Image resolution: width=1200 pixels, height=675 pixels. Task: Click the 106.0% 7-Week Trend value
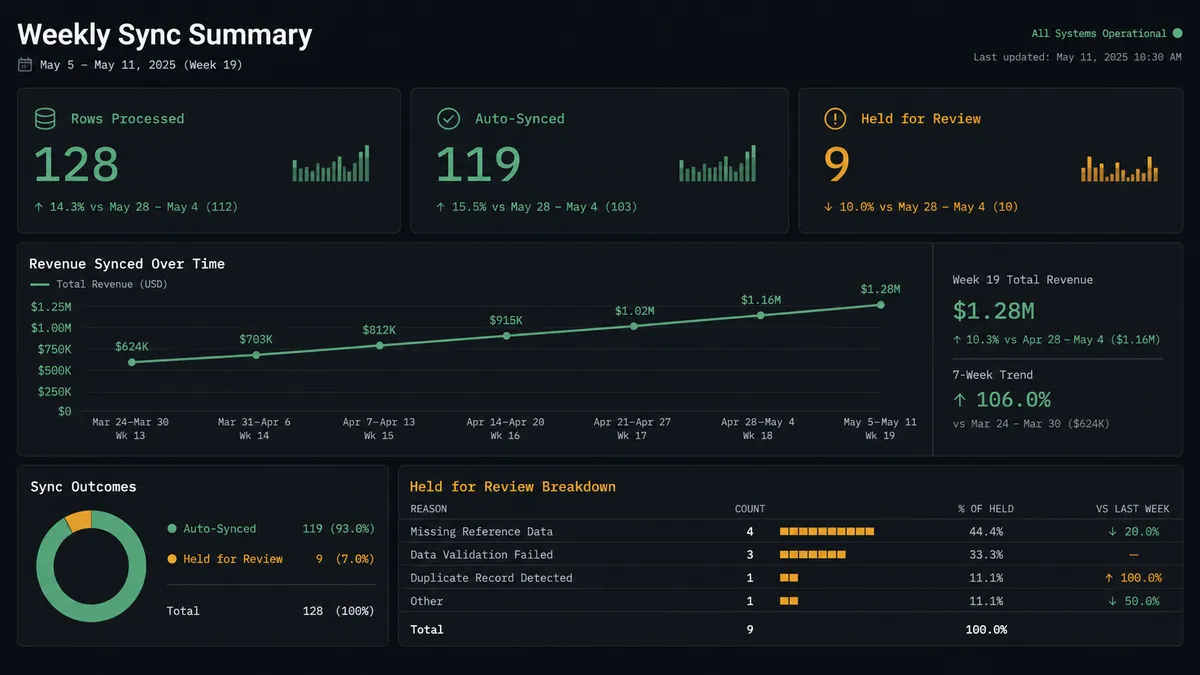tap(1001, 400)
